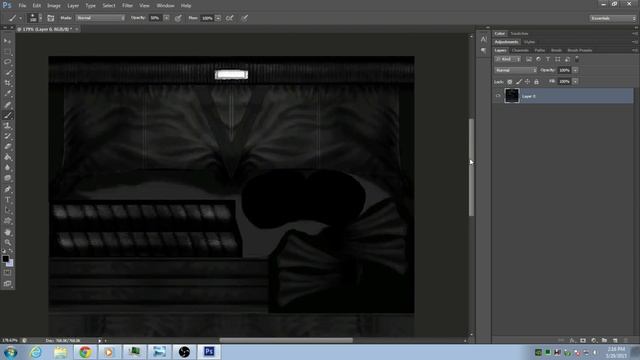Select the Magic Wand tool
The height and width of the screenshot is (360, 640).
coord(7,73)
